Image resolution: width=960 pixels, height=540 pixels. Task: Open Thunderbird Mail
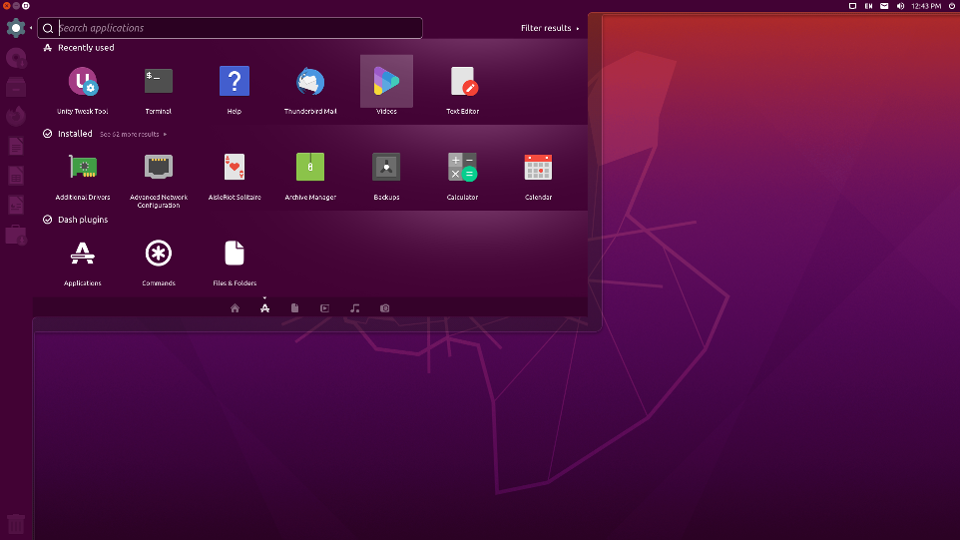[310, 89]
